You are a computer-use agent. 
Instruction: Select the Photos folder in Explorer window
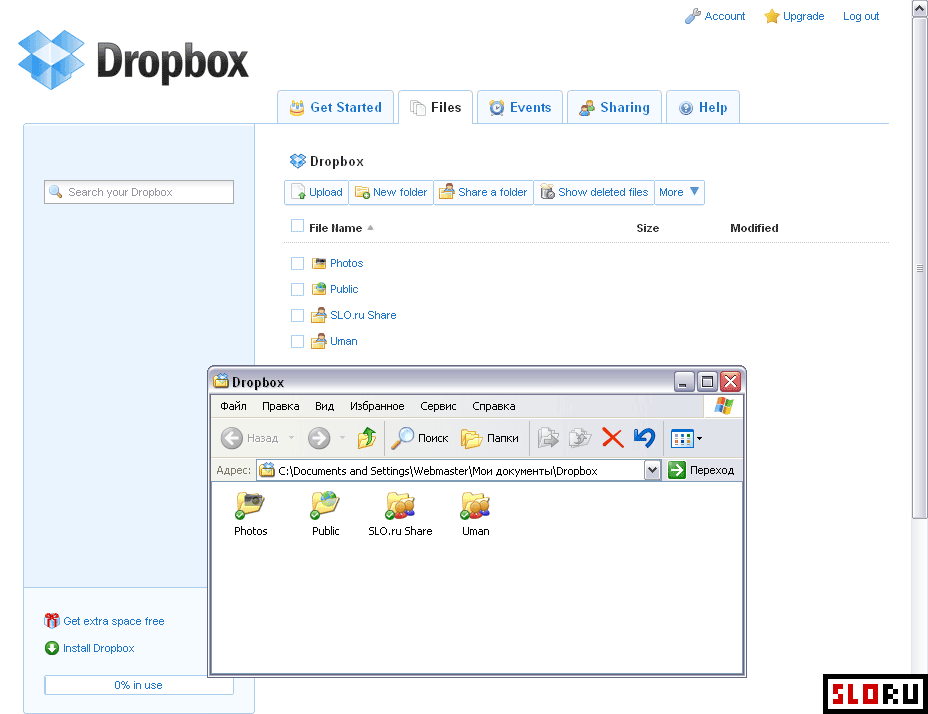pos(250,514)
